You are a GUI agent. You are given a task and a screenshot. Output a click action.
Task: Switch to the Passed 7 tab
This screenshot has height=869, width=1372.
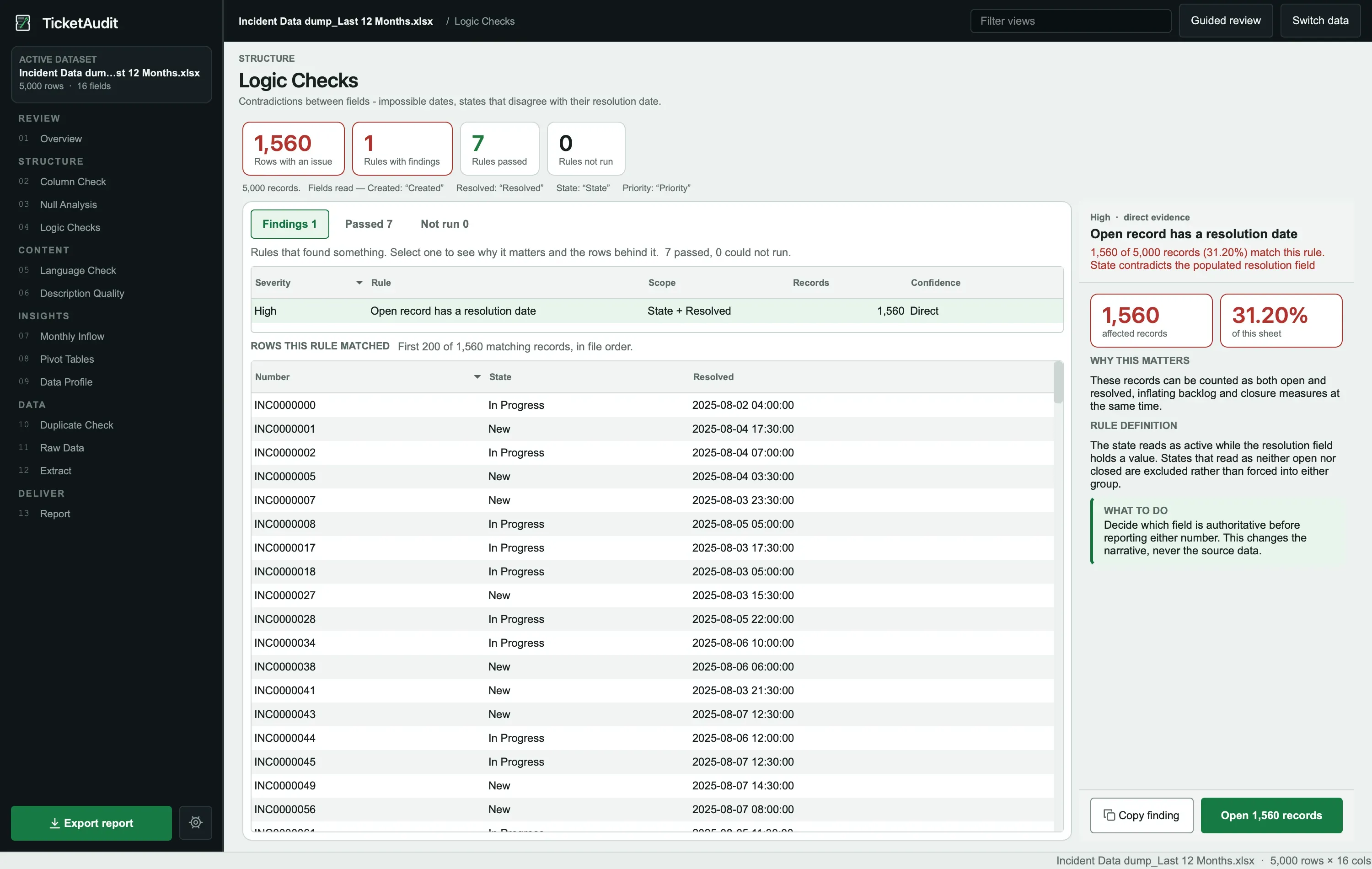click(369, 224)
